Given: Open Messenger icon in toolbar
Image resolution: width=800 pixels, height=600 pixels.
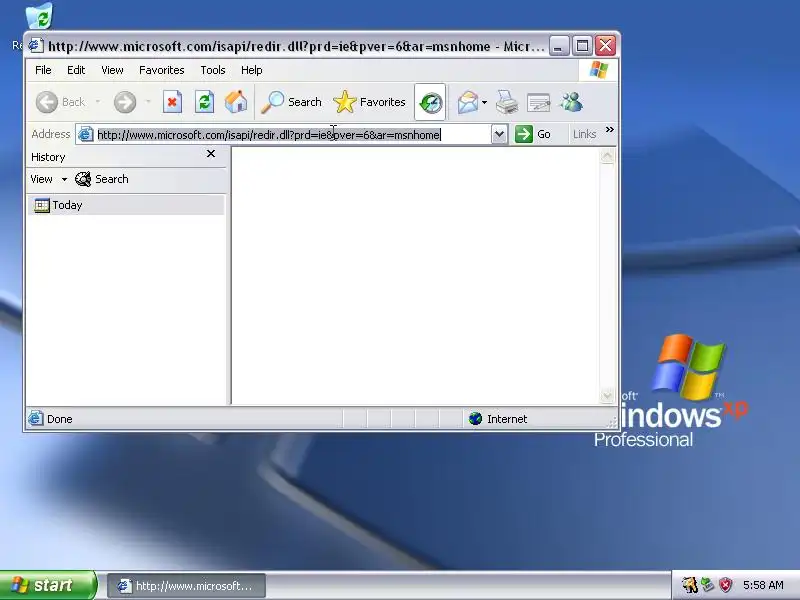Looking at the screenshot, I should click(x=571, y=102).
